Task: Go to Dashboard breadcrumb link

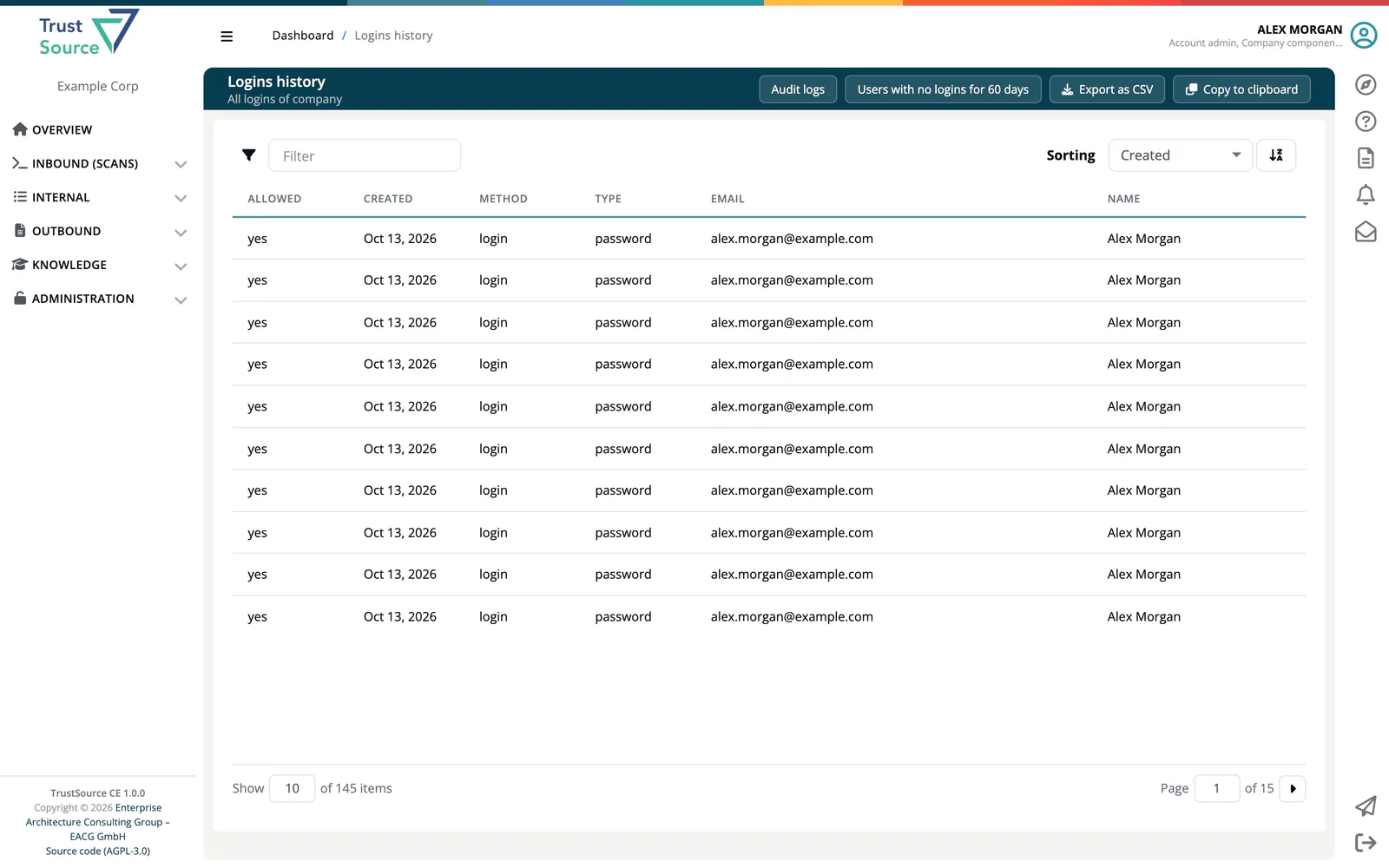Action: (x=303, y=36)
